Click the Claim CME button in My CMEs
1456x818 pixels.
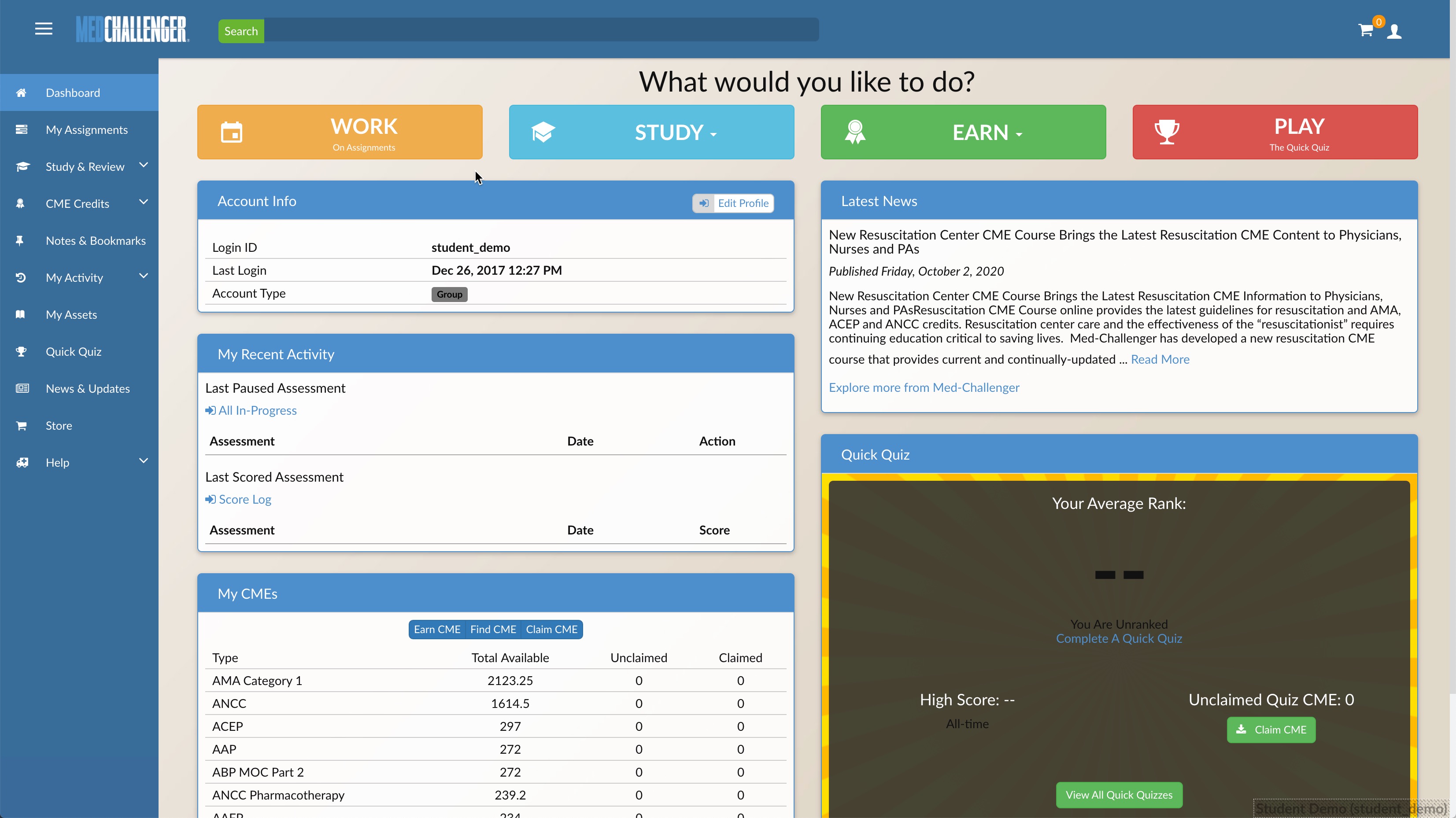(552, 629)
